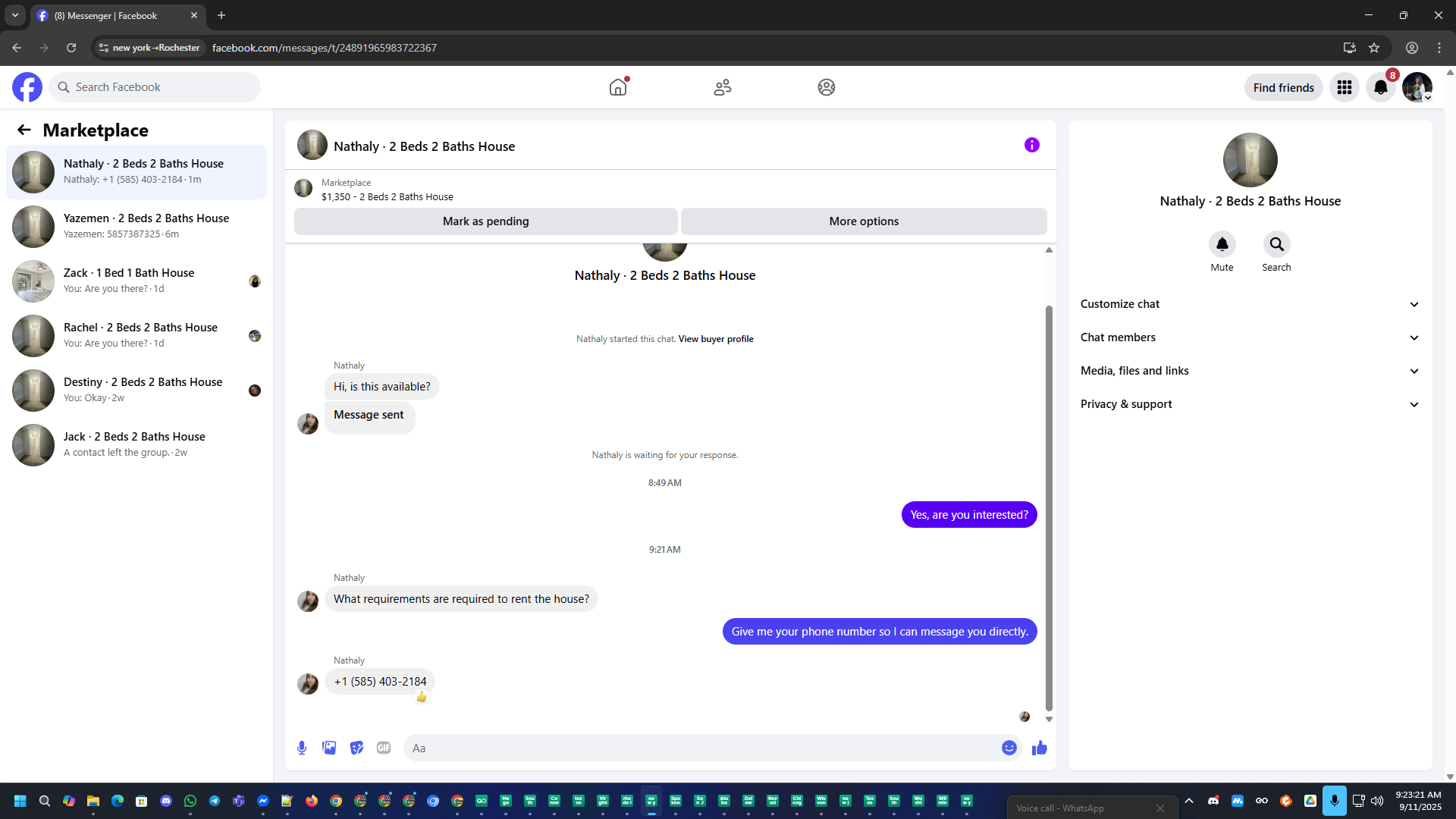Open the emoji picker in message box
Viewport: 1456px width, 819px height.
pos(1009,748)
